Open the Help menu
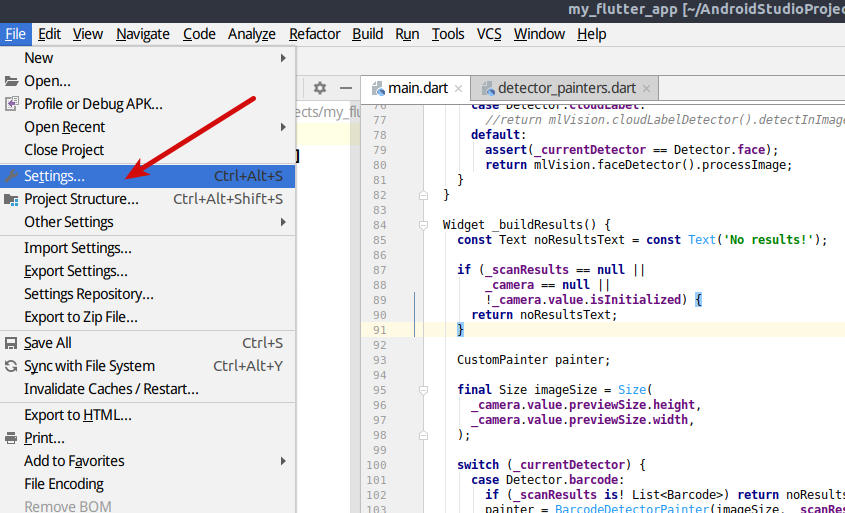 click(x=592, y=34)
